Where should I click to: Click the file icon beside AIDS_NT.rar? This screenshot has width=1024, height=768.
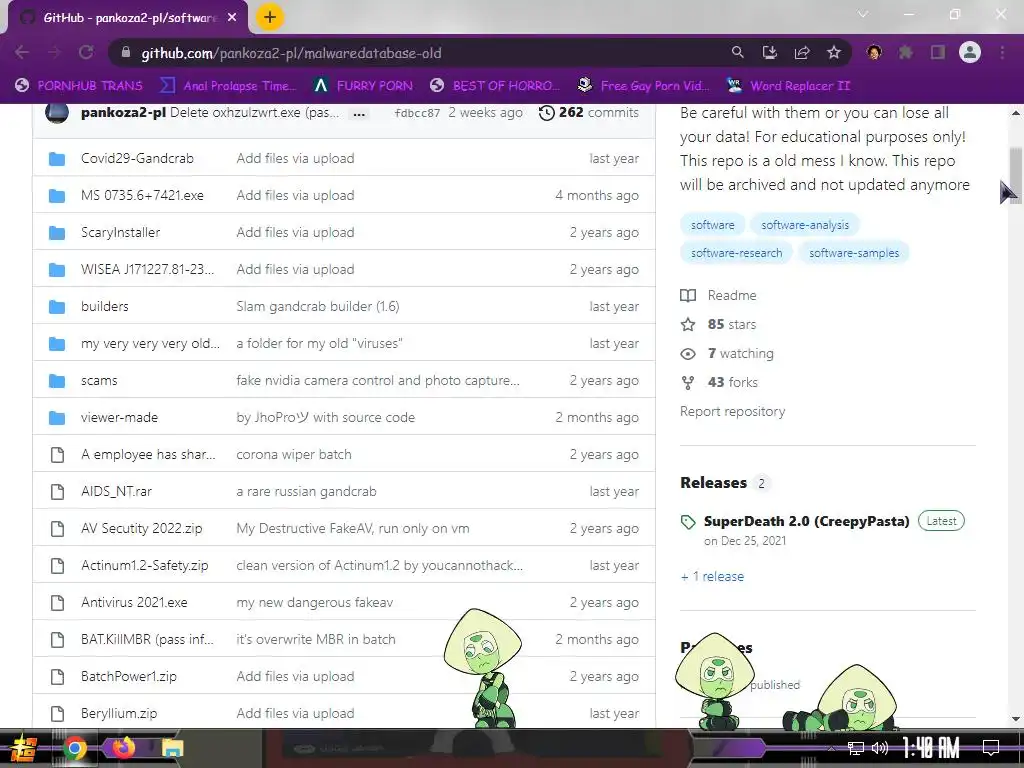point(57,492)
